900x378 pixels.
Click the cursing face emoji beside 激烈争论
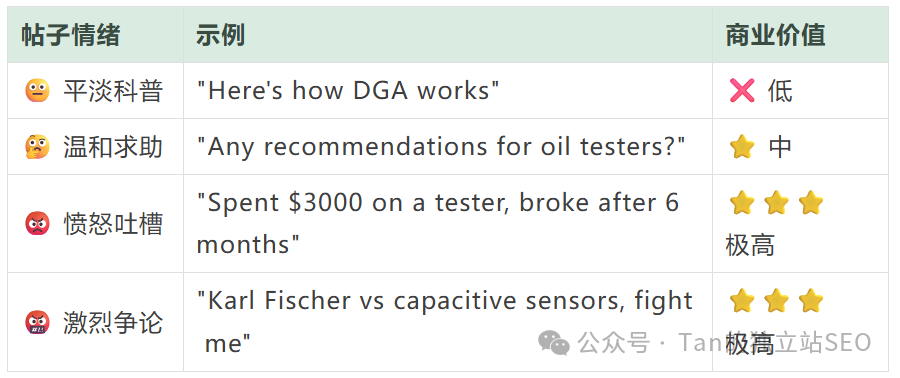click(x=37, y=322)
